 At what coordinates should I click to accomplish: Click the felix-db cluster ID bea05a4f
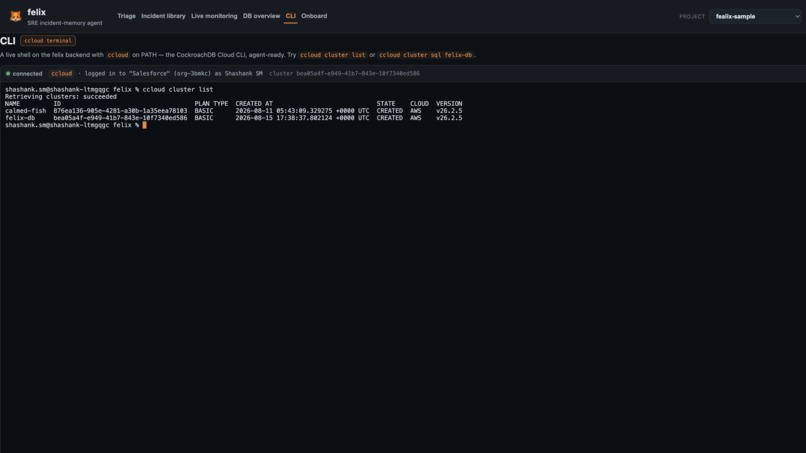coord(120,118)
